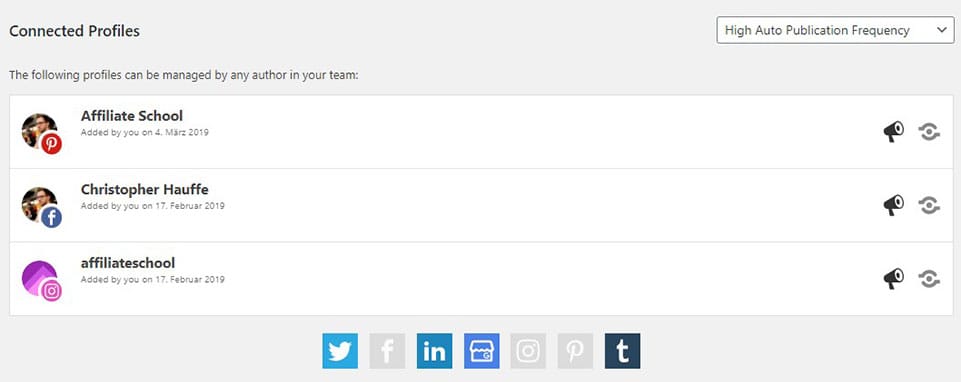Click megaphone icon for Christopher Hauffe

tap(894, 205)
